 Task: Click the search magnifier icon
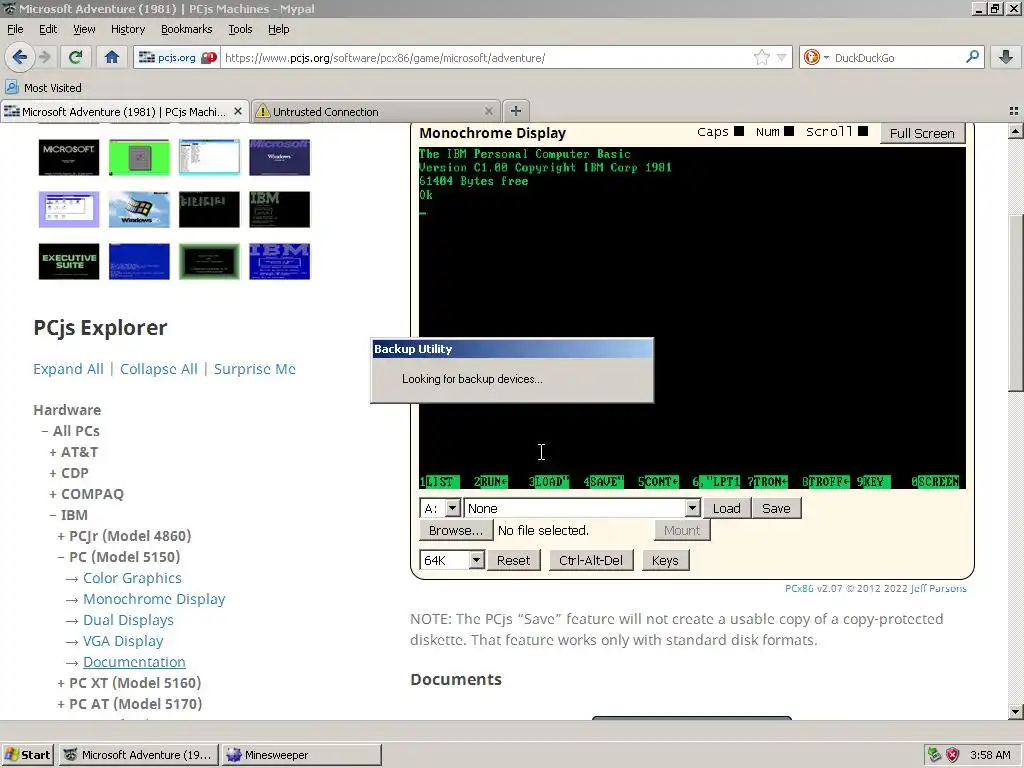coord(972,57)
